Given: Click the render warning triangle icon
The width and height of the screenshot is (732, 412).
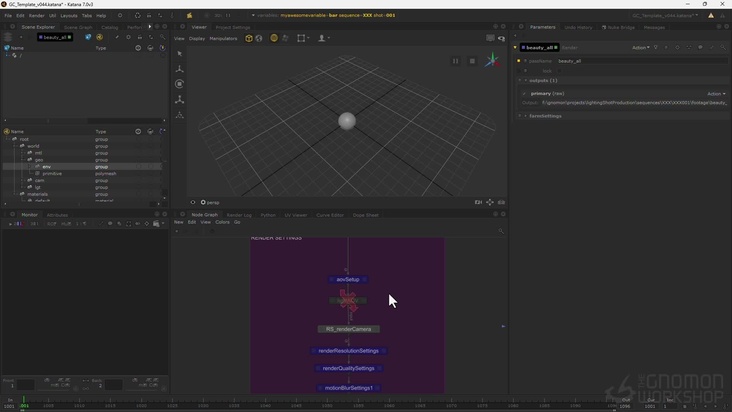Looking at the screenshot, I should click(709, 16).
